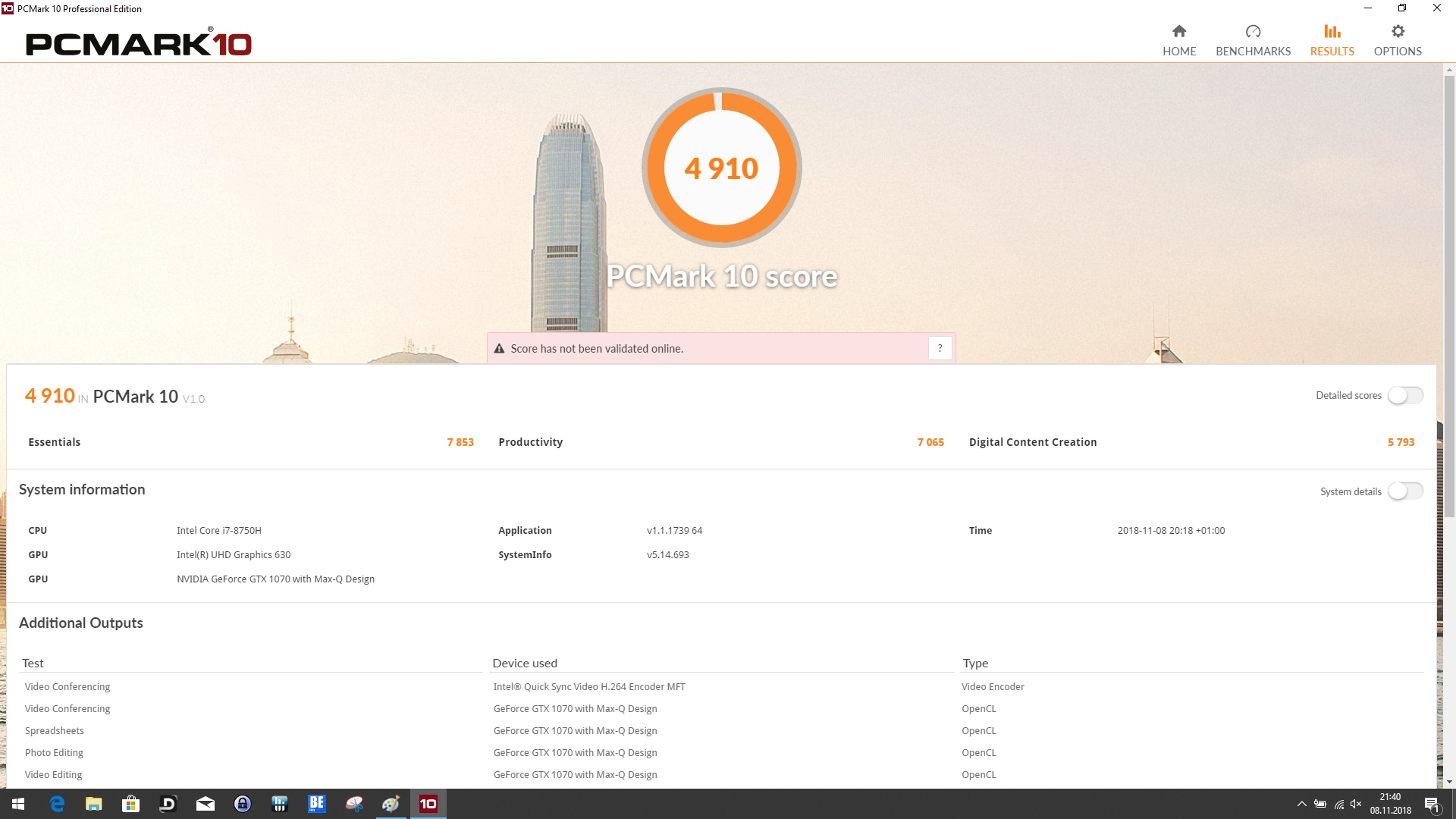Click the Test column header
The height and width of the screenshot is (819, 1456).
click(x=33, y=663)
